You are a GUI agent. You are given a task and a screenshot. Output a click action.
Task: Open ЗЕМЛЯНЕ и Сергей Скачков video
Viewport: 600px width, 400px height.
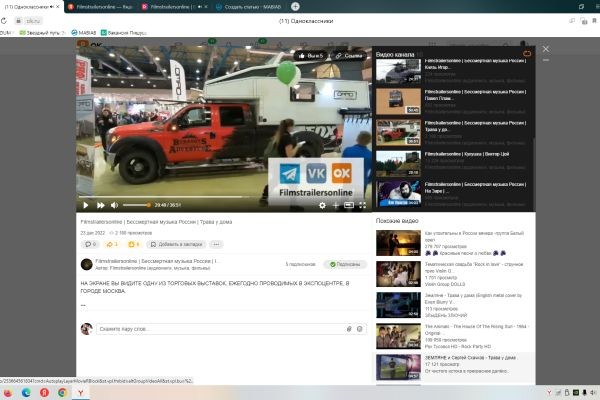pos(398,367)
